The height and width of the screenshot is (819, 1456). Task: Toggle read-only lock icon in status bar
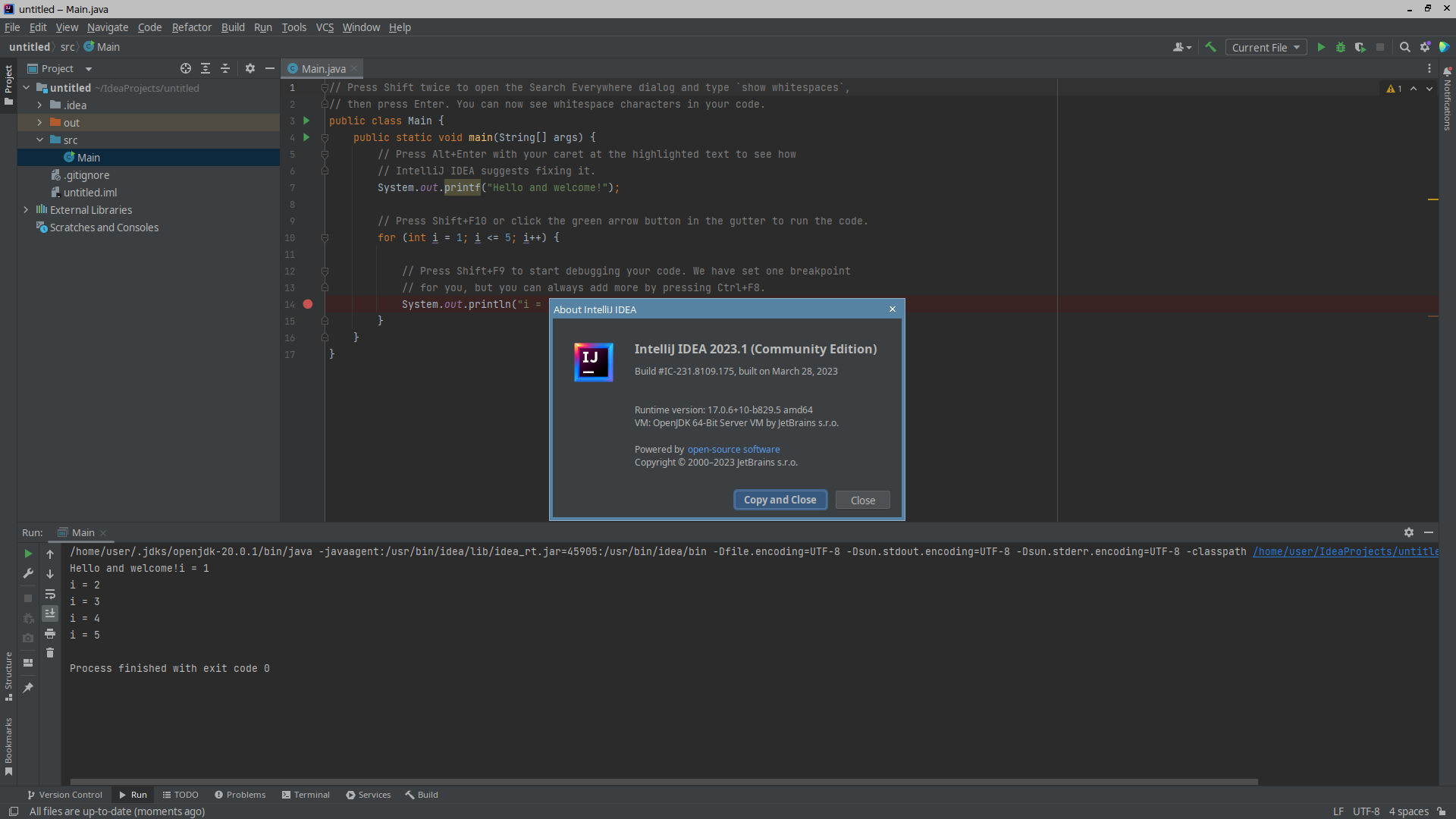[x=1441, y=811]
